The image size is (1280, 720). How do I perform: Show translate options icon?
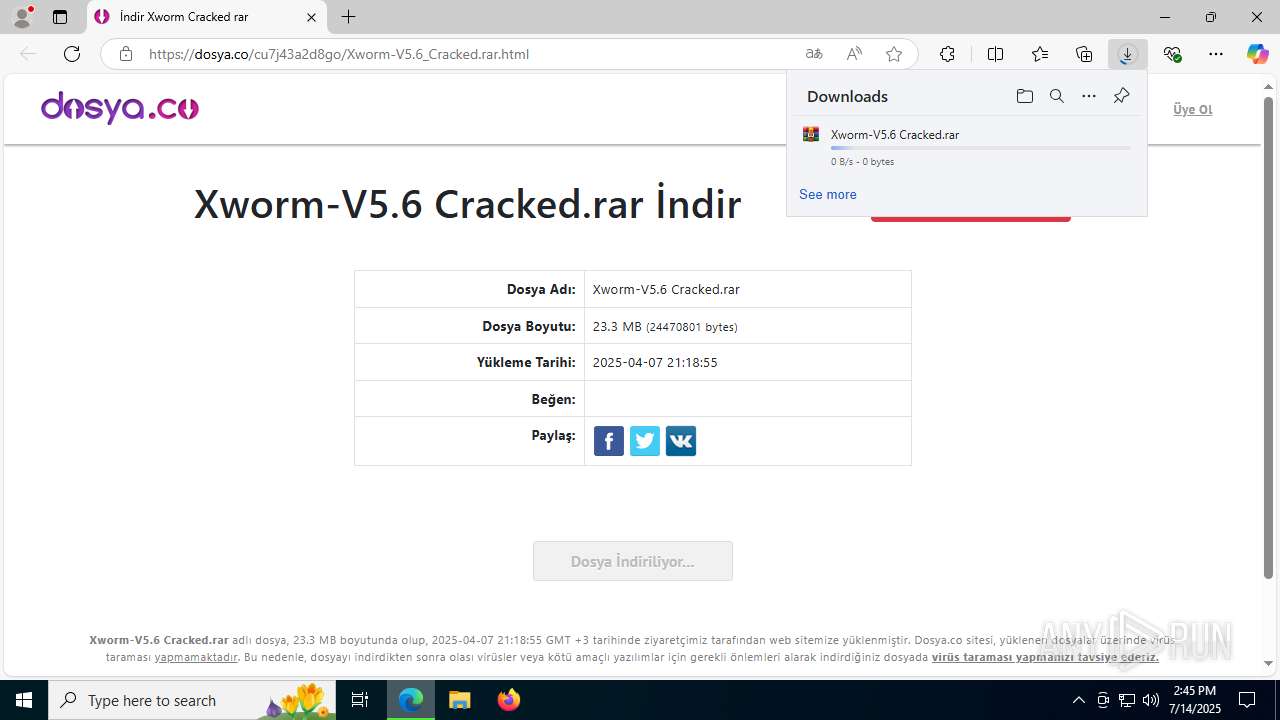tap(814, 54)
